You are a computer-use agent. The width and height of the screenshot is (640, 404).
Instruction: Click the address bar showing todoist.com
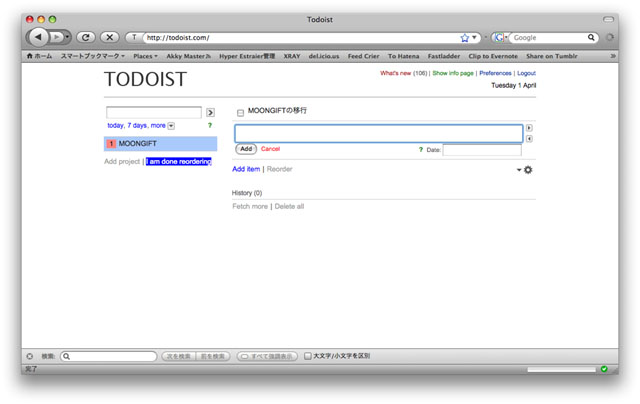click(300, 38)
